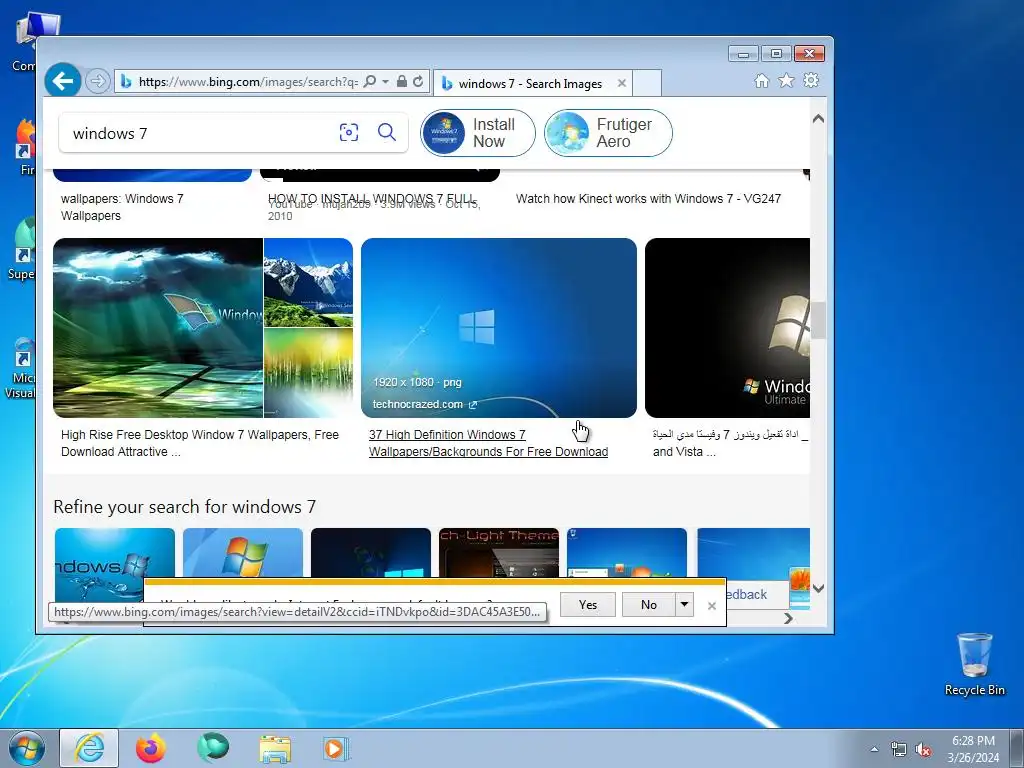Open the green globe browser taskbar icon
This screenshot has width=1024, height=768.
(213, 748)
